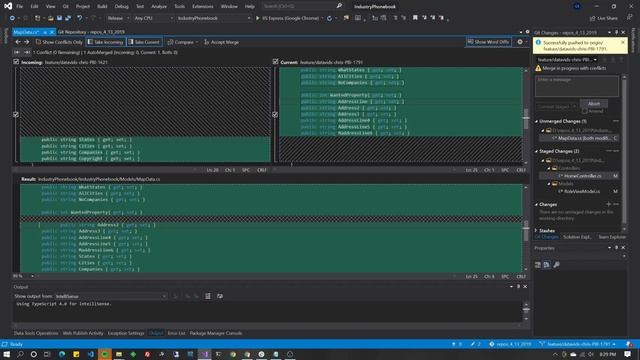
Task: Jump to first conflict icon
Action: point(17,52)
